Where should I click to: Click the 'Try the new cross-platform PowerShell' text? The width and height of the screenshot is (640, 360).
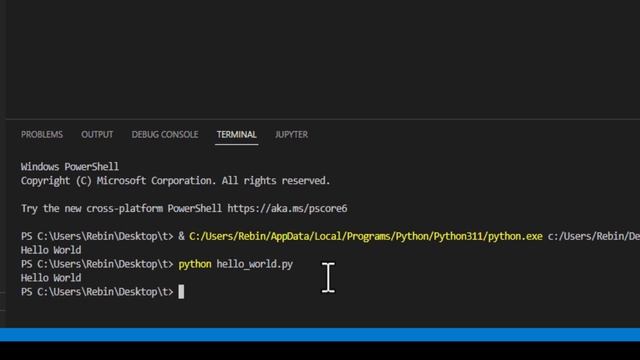(x=121, y=209)
